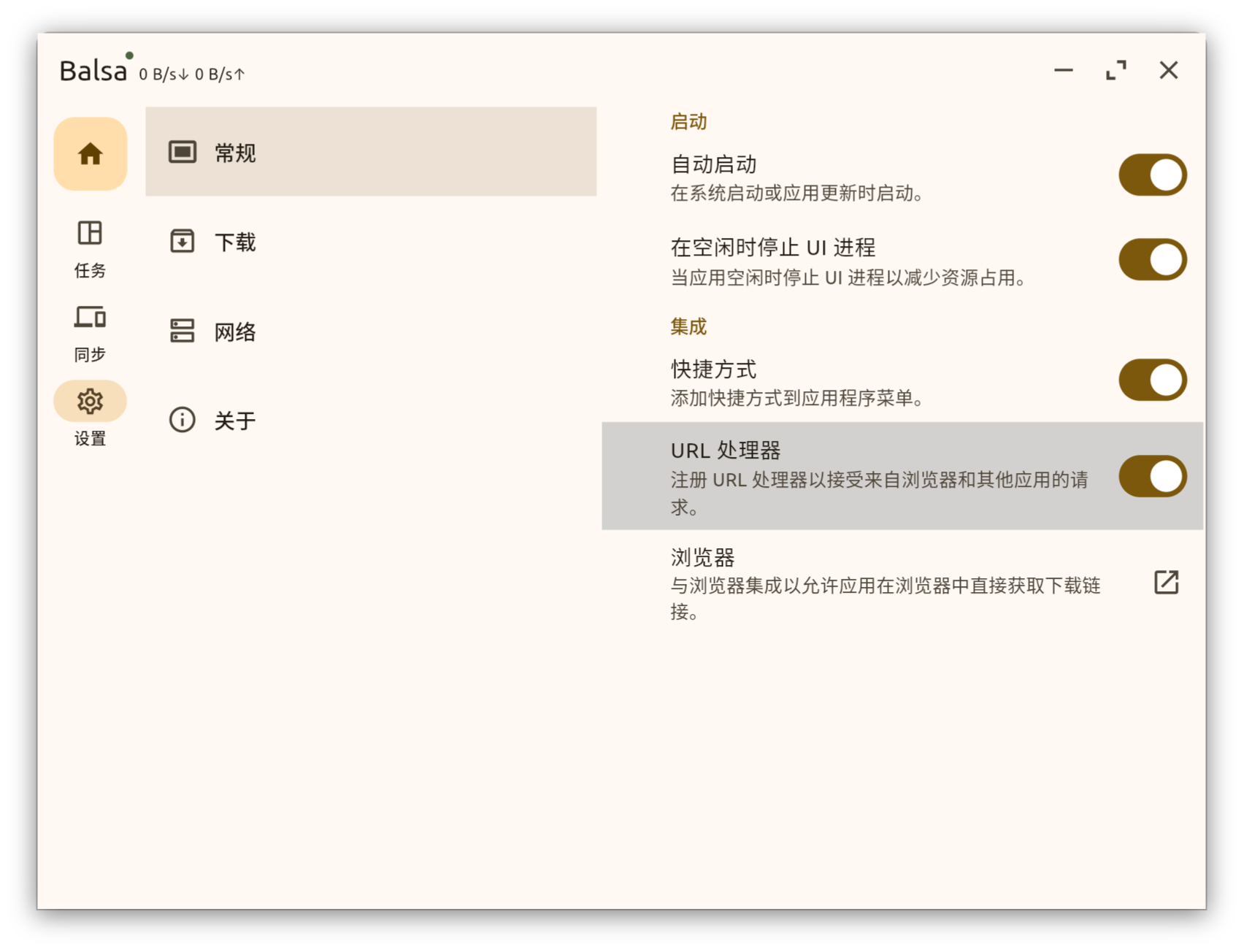Disable the URL 处理器 toggle
The image size is (1244, 952).
pos(1152,476)
